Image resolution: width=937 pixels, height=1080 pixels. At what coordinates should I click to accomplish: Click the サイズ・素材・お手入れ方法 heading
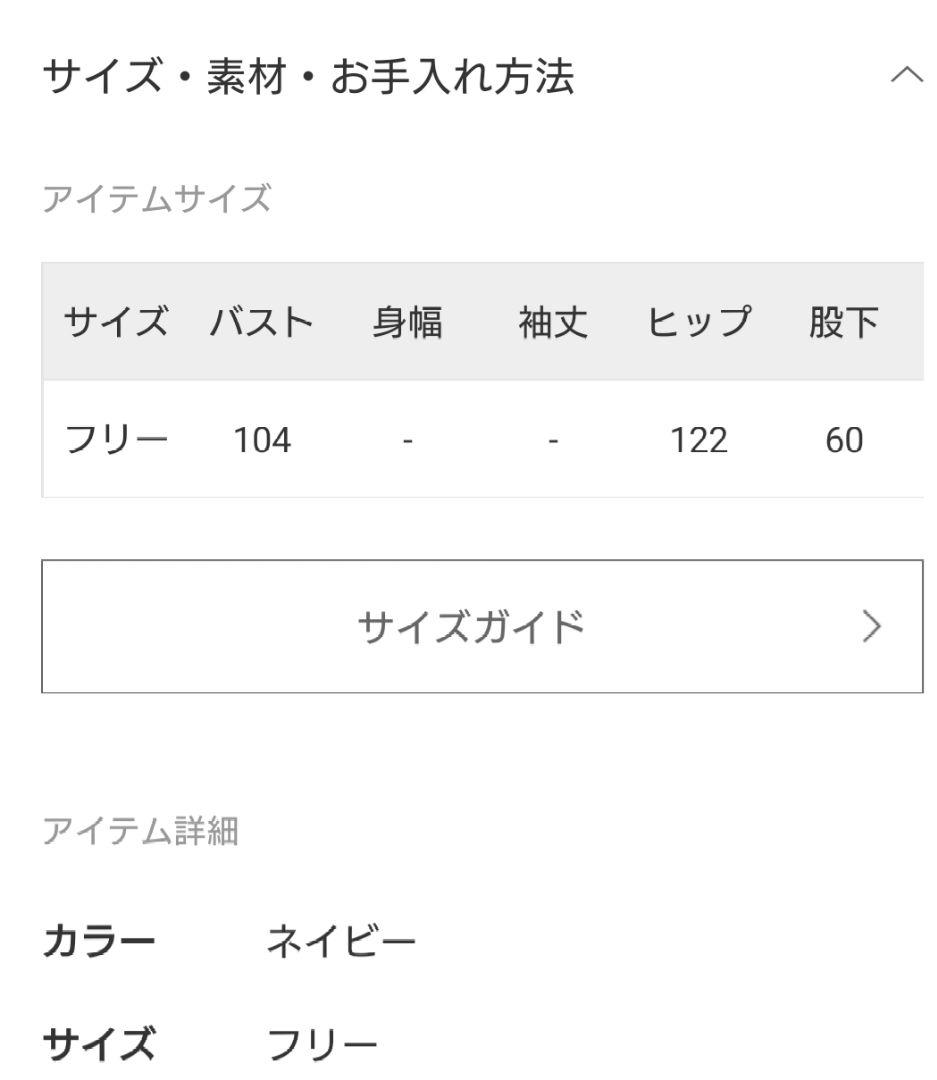pyautogui.click(x=308, y=76)
